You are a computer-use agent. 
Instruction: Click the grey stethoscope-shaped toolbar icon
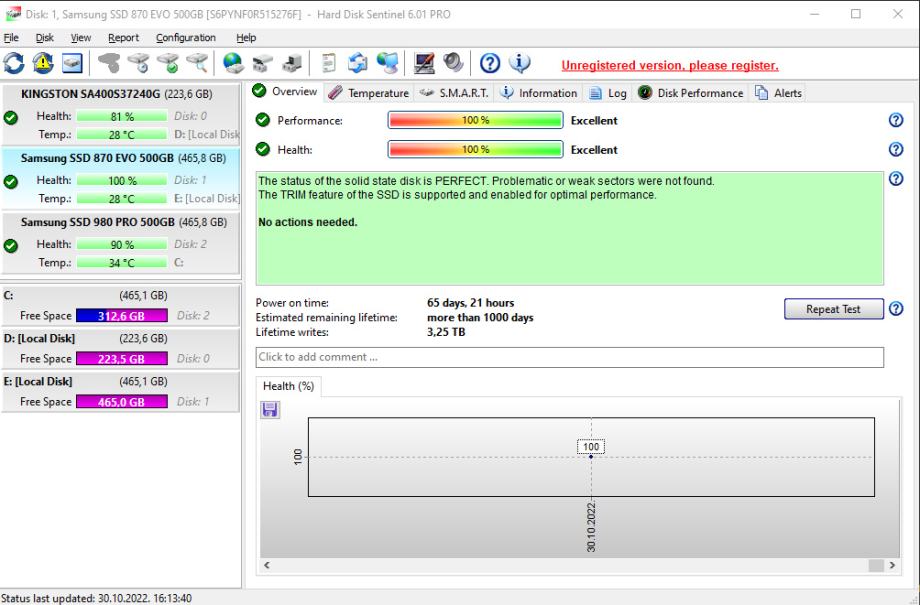[x=109, y=63]
